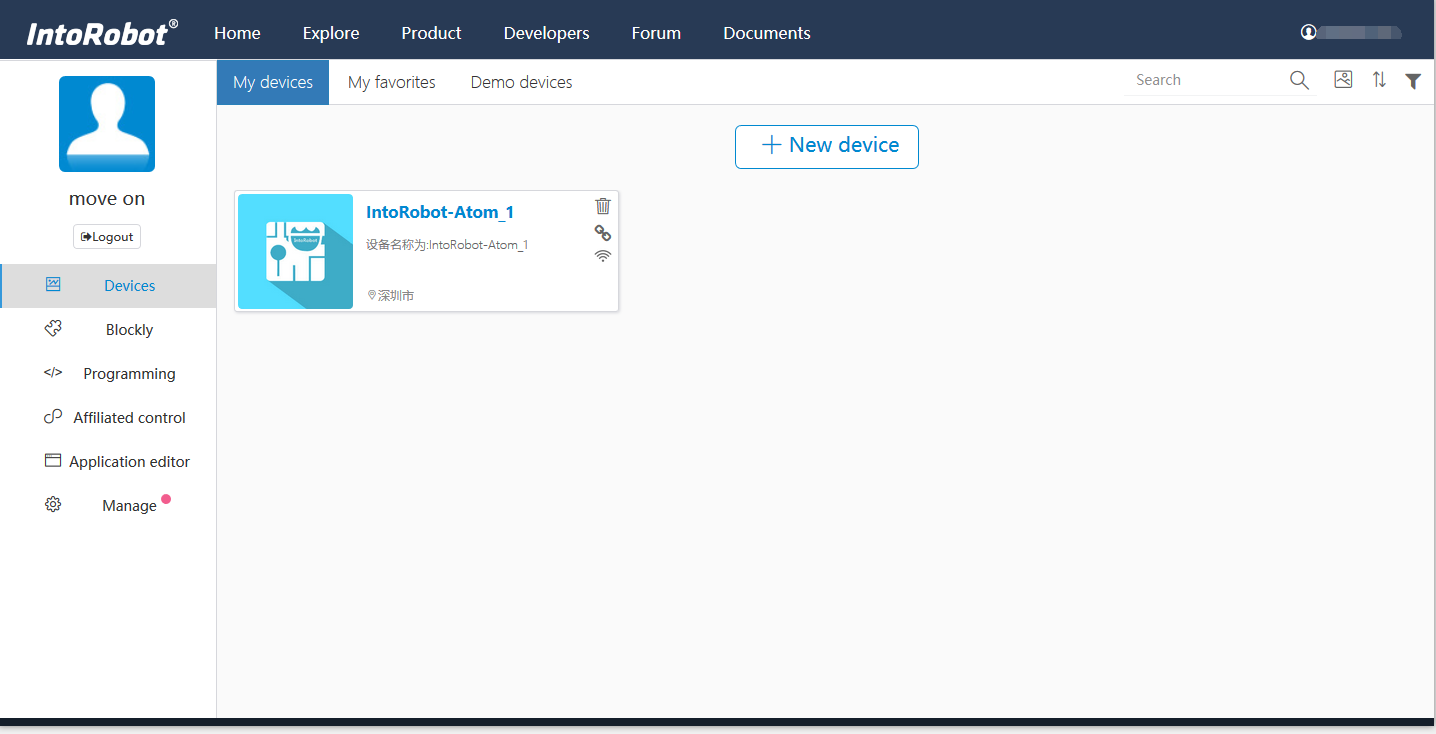The width and height of the screenshot is (1436, 734).
Task: Click the location pin icon on device card
Action: point(372,295)
